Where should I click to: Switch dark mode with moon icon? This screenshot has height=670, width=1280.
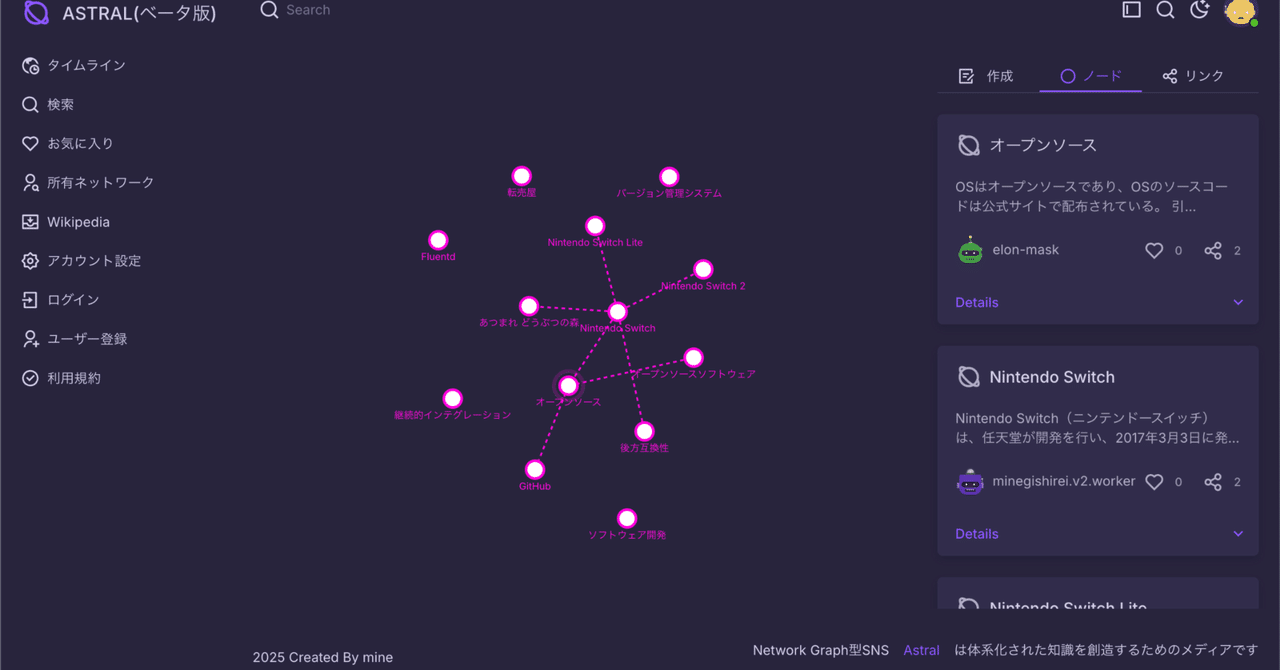[1200, 10]
